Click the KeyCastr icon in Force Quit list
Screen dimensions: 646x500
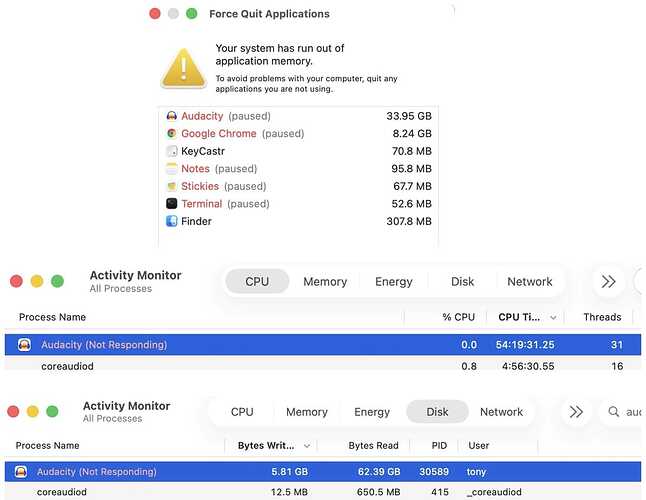point(171,151)
